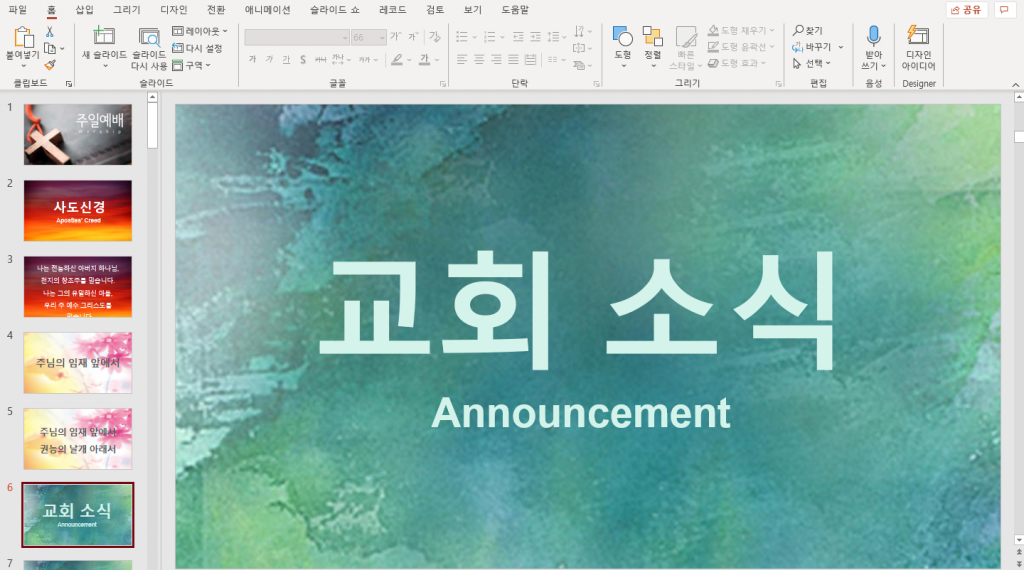Toggle Center alignment
This screenshot has width=1024, height=570.
pos(479,59)
